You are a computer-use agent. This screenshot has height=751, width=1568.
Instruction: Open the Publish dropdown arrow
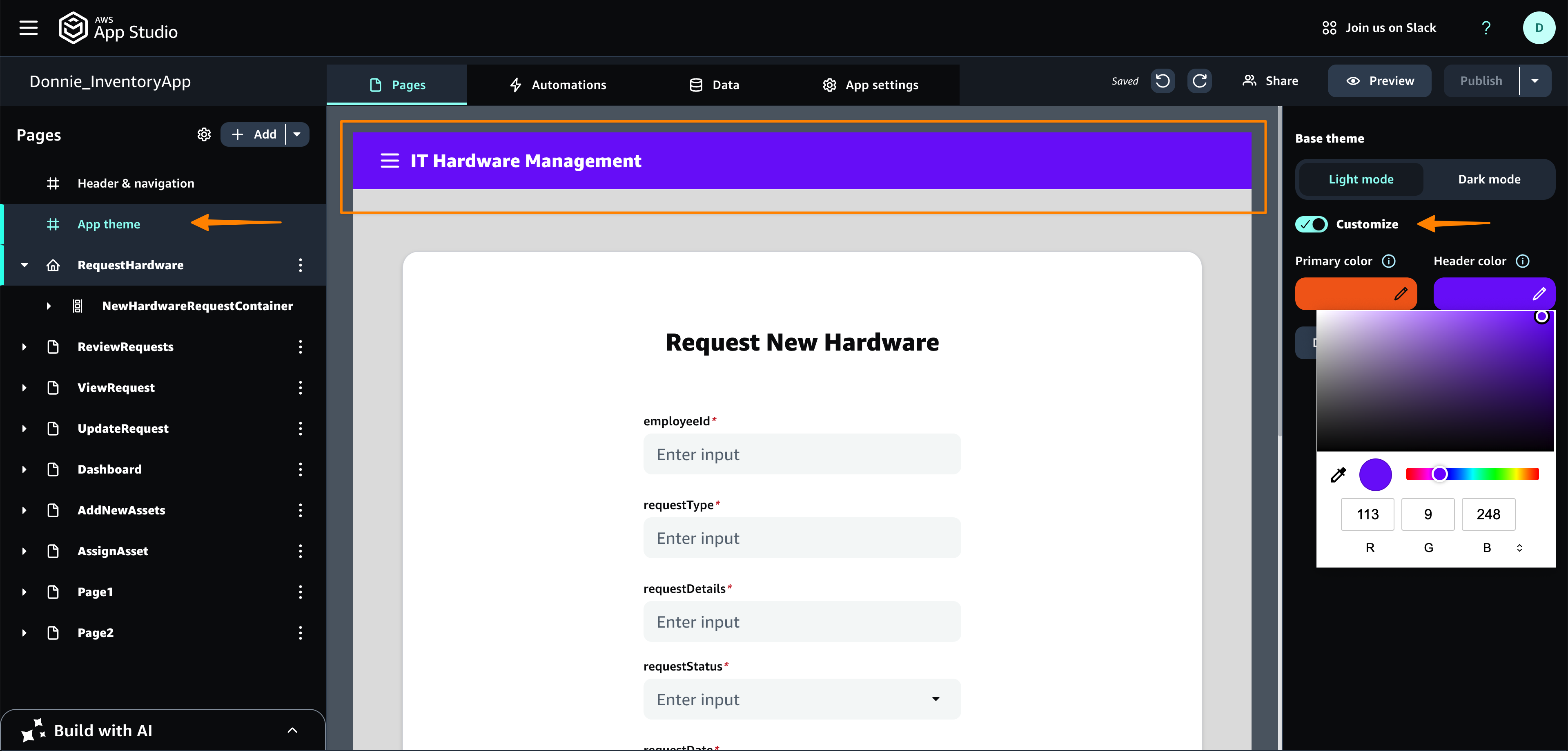(1535, 81)
